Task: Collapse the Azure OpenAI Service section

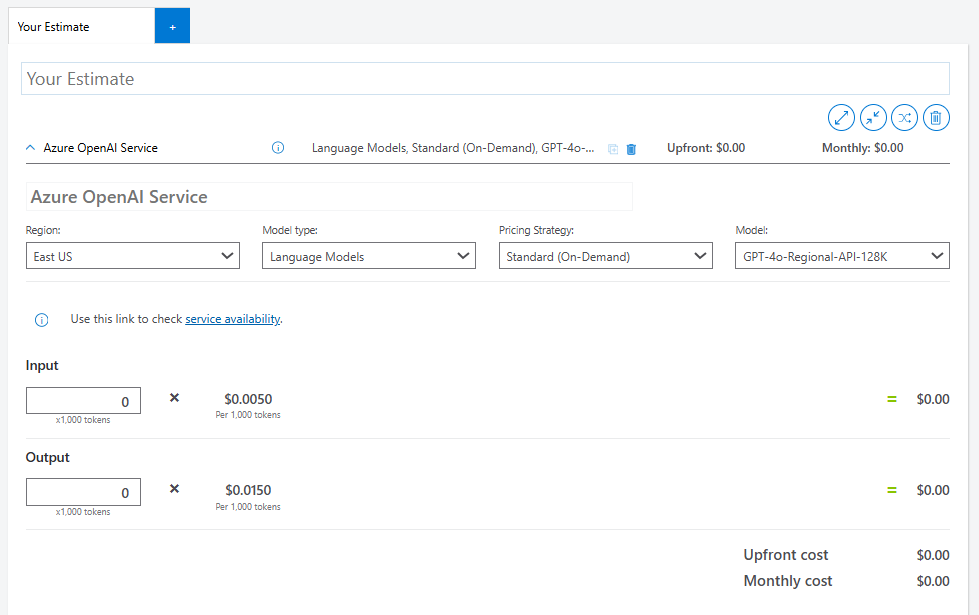Action: [29, 147]
